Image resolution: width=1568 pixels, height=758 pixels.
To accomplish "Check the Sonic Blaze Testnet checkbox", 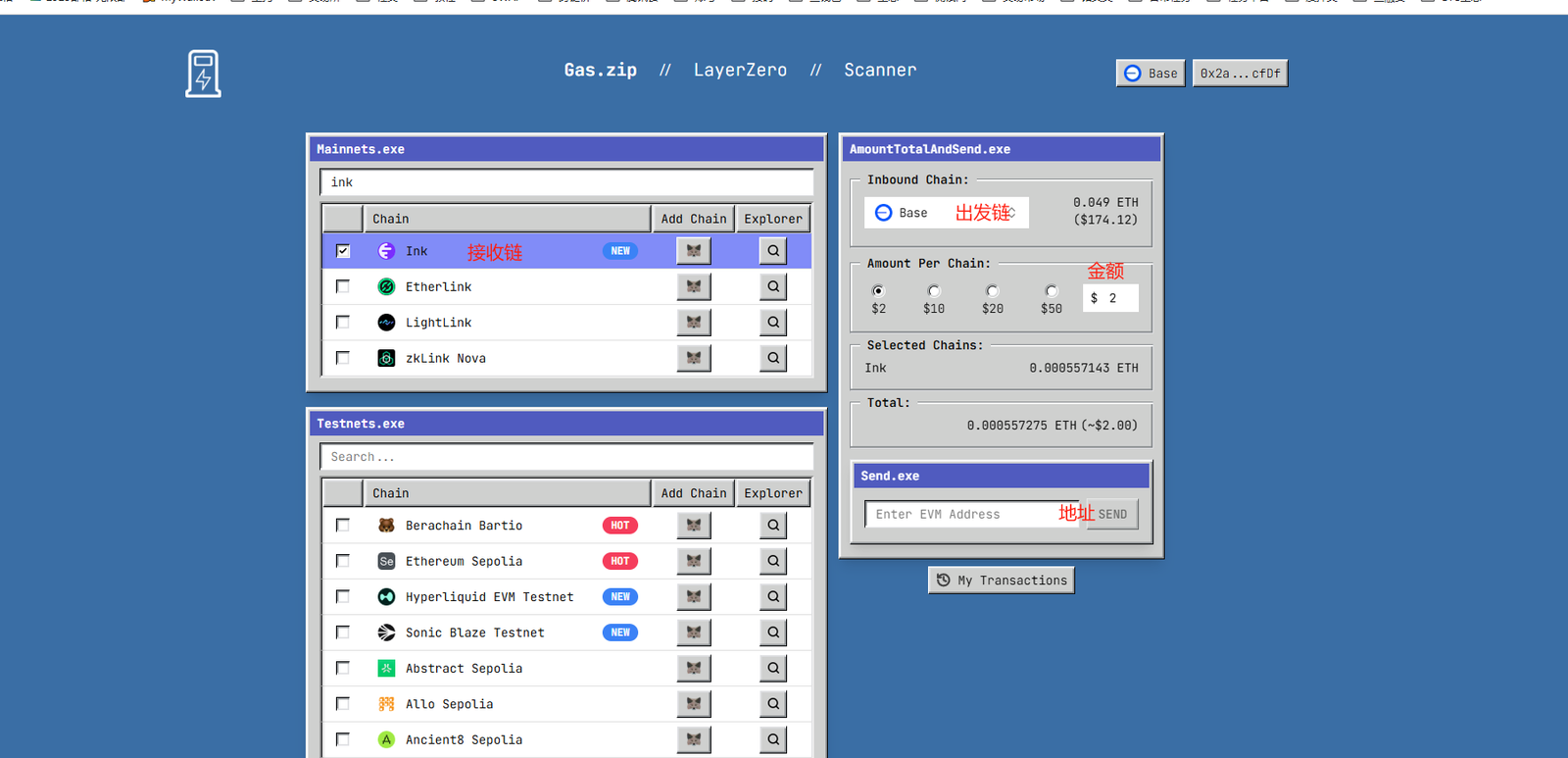I will (343, 632).
